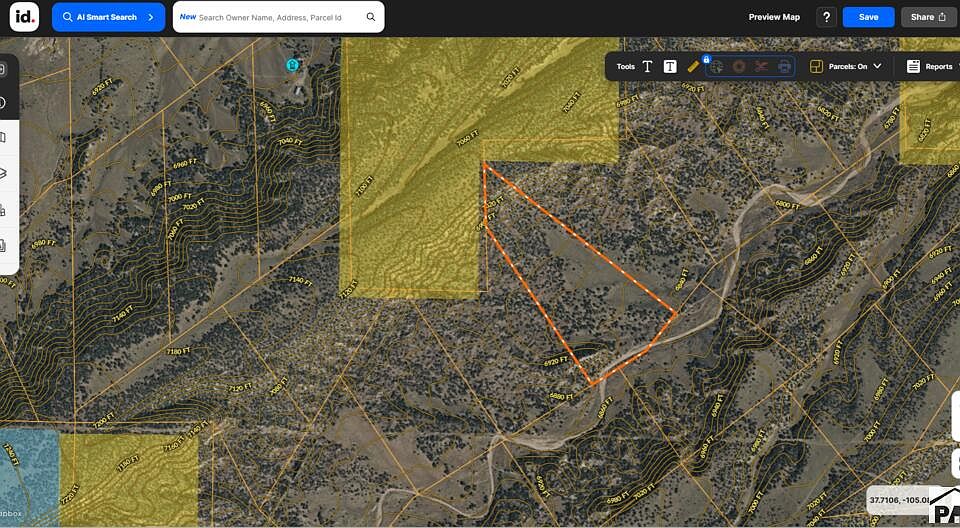Toggle Parcels: On setting

click(847, 66)
